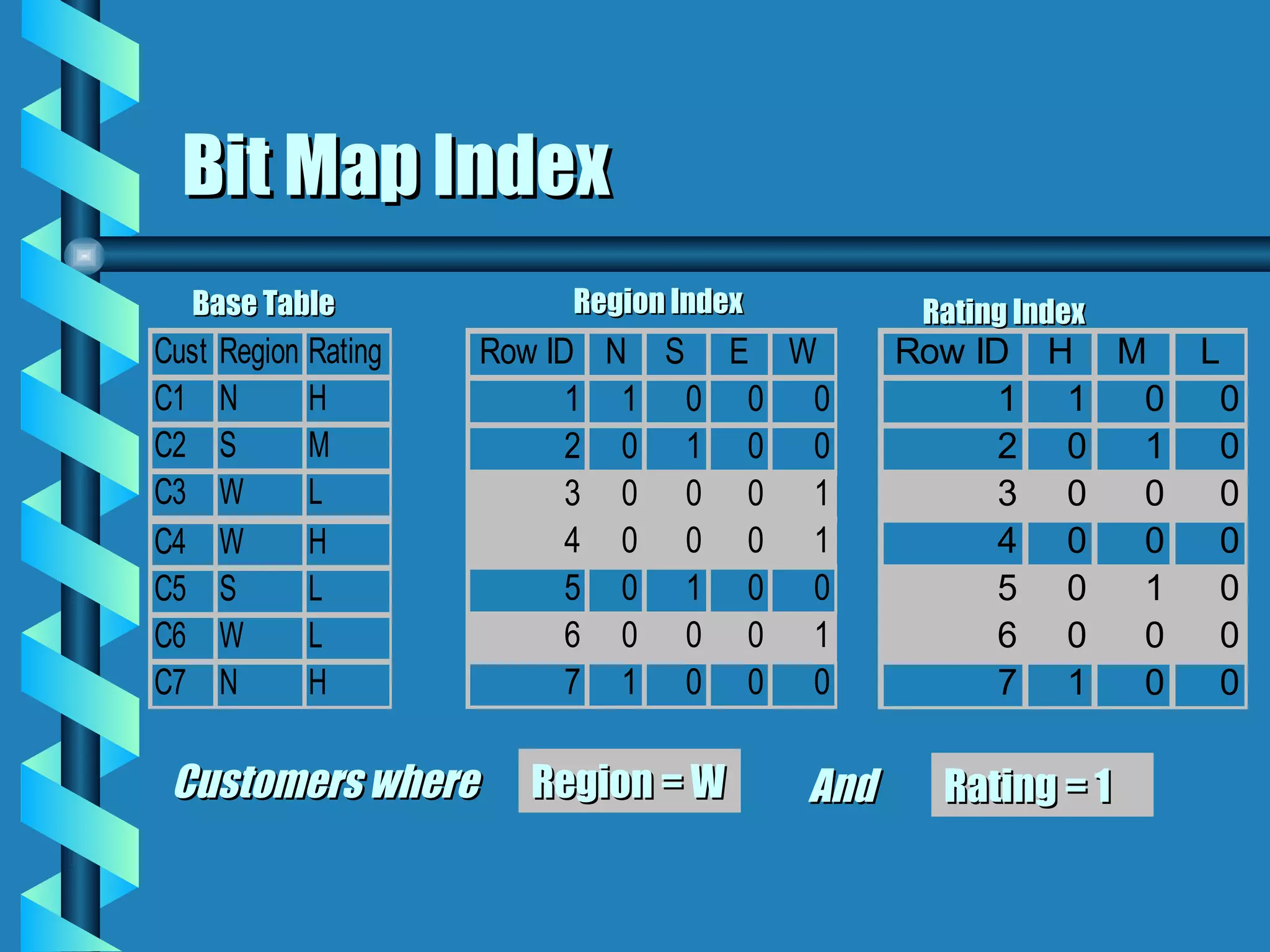Click the "M" column header in Rating Index
This screenshot has height=952, width=1270.
[x=1133, y=353]
